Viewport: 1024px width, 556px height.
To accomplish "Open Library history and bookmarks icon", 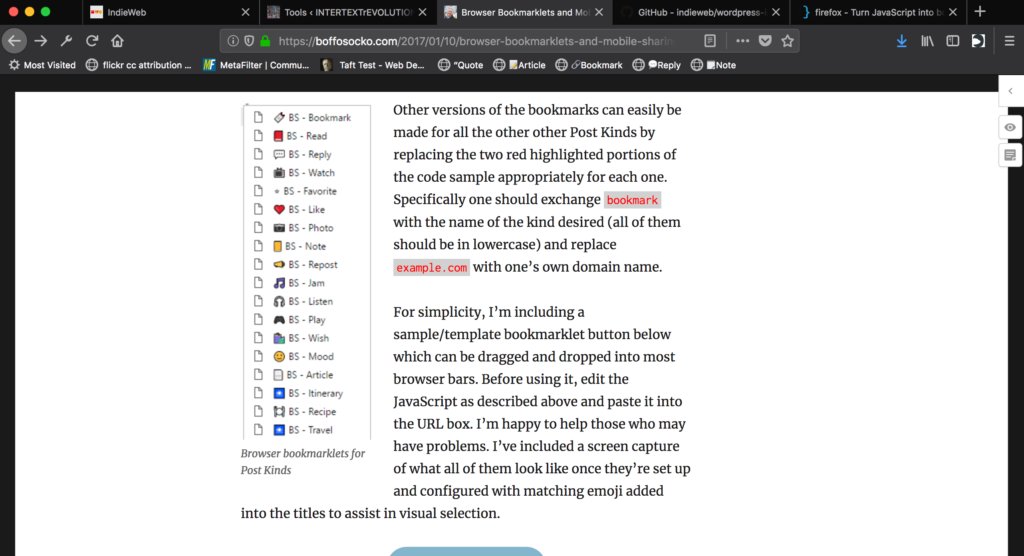I will pos(927,41).
